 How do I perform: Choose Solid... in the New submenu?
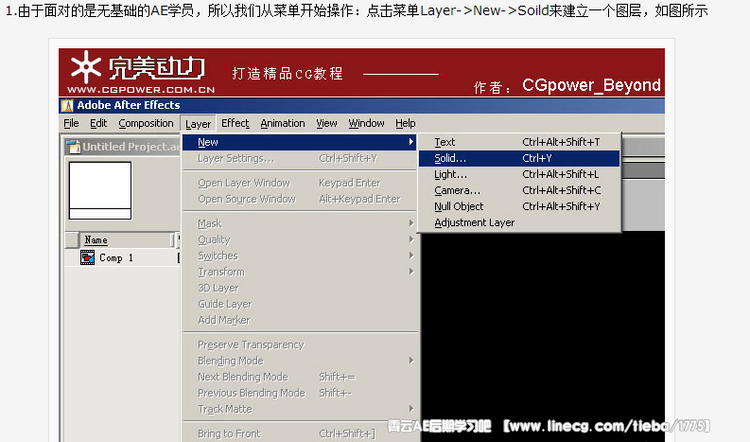coord(519,158)
